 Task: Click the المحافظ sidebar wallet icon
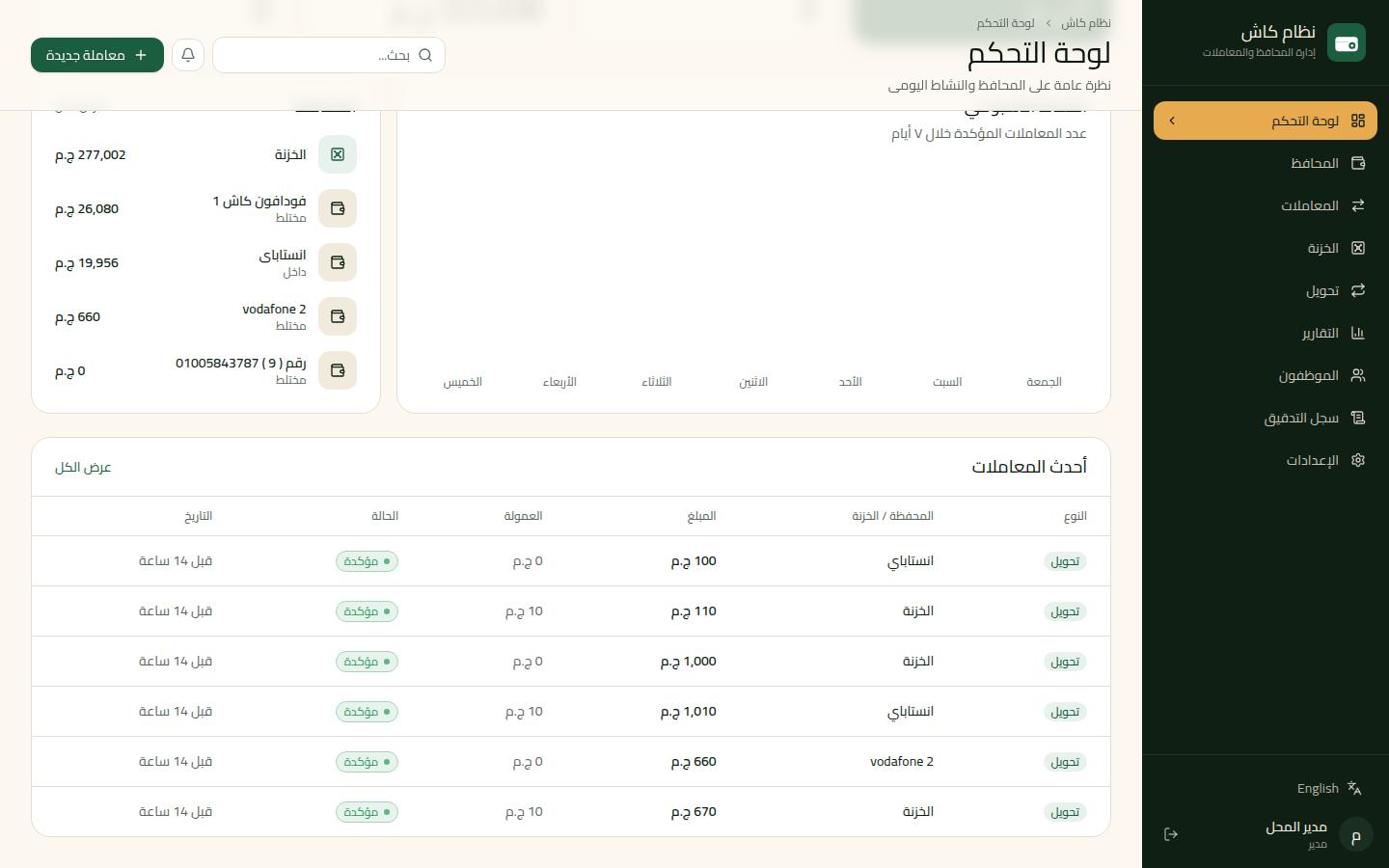point(1358,163)
